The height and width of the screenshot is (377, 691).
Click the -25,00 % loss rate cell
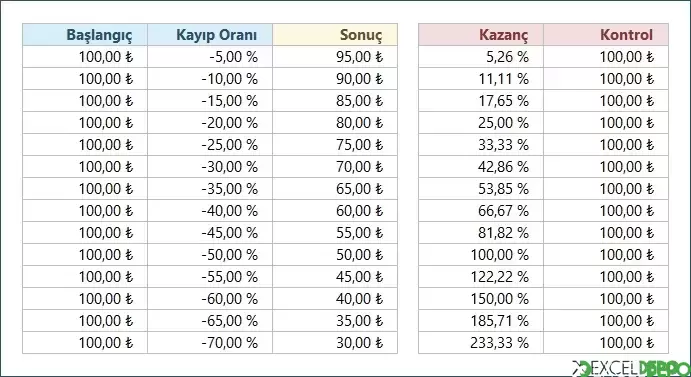[210, 145]
